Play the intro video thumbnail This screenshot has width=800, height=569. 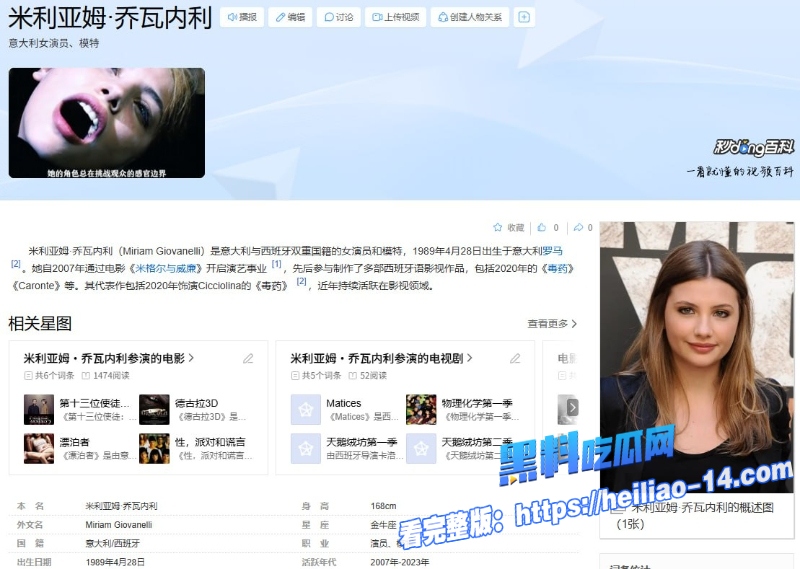(x=107, y=123)
